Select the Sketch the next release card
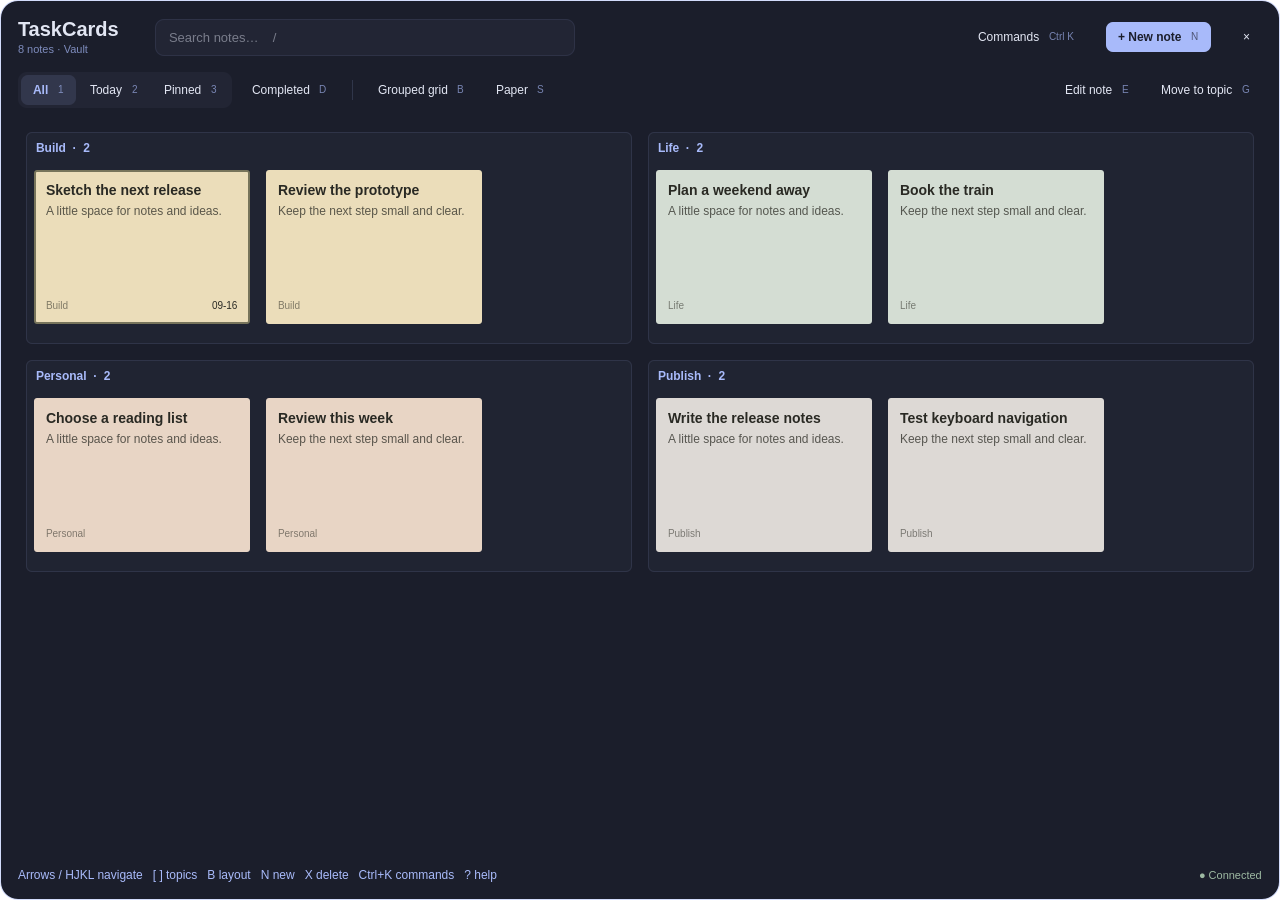The width and height of the screenshot is (1280, 900). point(142,247)
